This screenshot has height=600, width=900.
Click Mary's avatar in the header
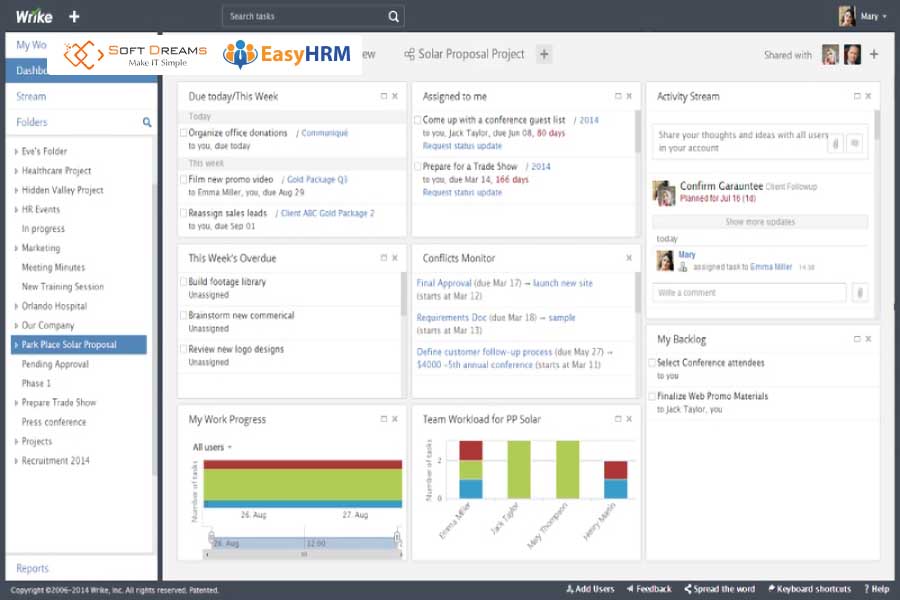(x=847, y=16)
